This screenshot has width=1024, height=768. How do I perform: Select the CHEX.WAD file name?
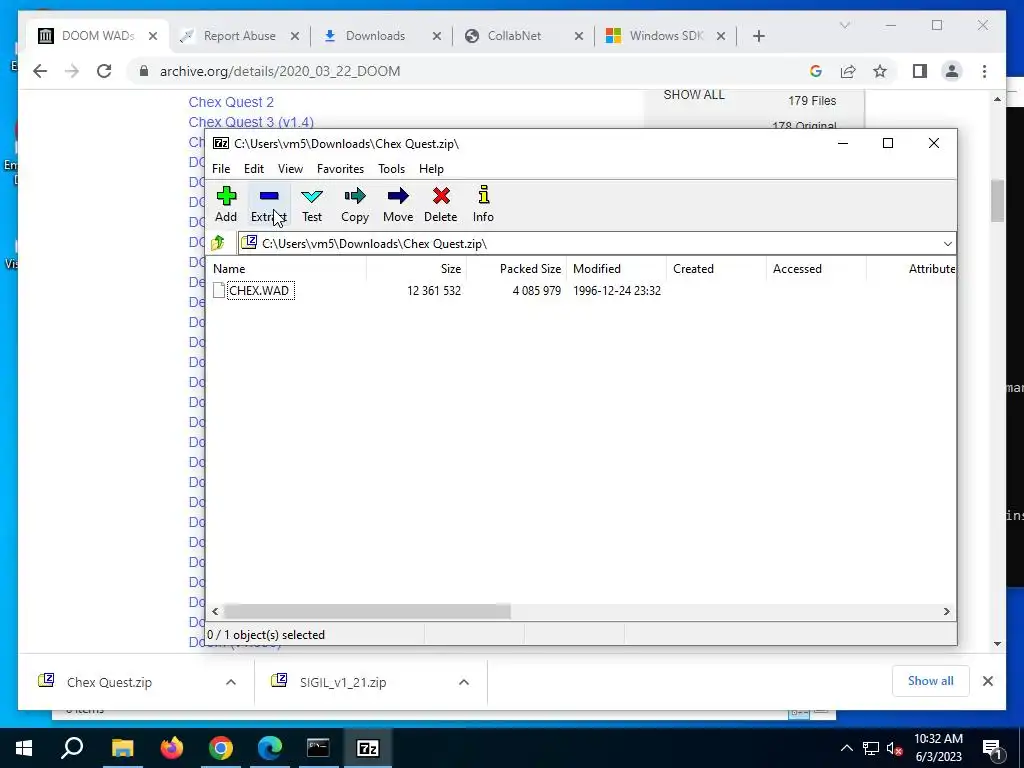tap(259, 291)
